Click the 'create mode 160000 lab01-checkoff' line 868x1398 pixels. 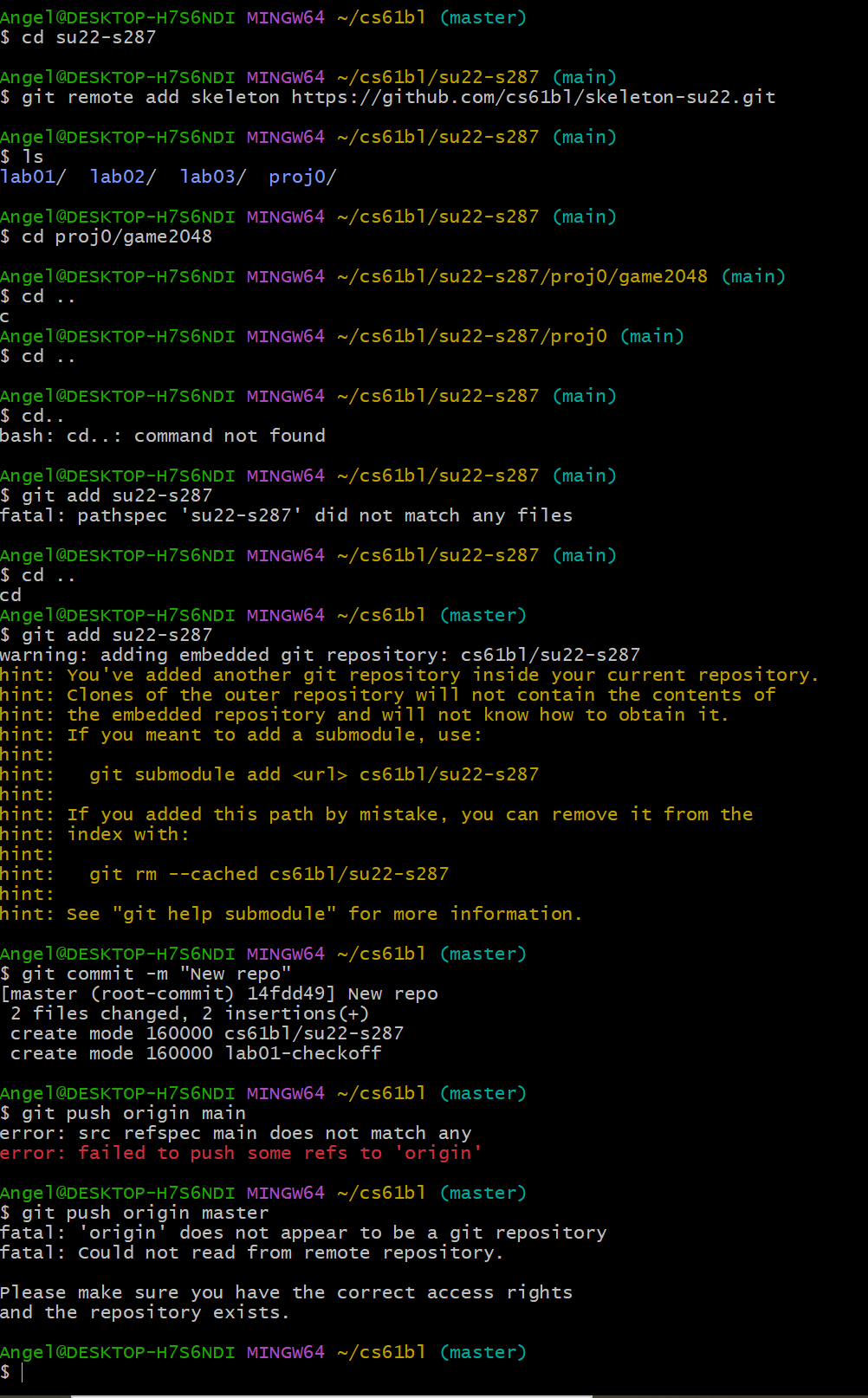pyautogui.click(x=196, y=1053)
